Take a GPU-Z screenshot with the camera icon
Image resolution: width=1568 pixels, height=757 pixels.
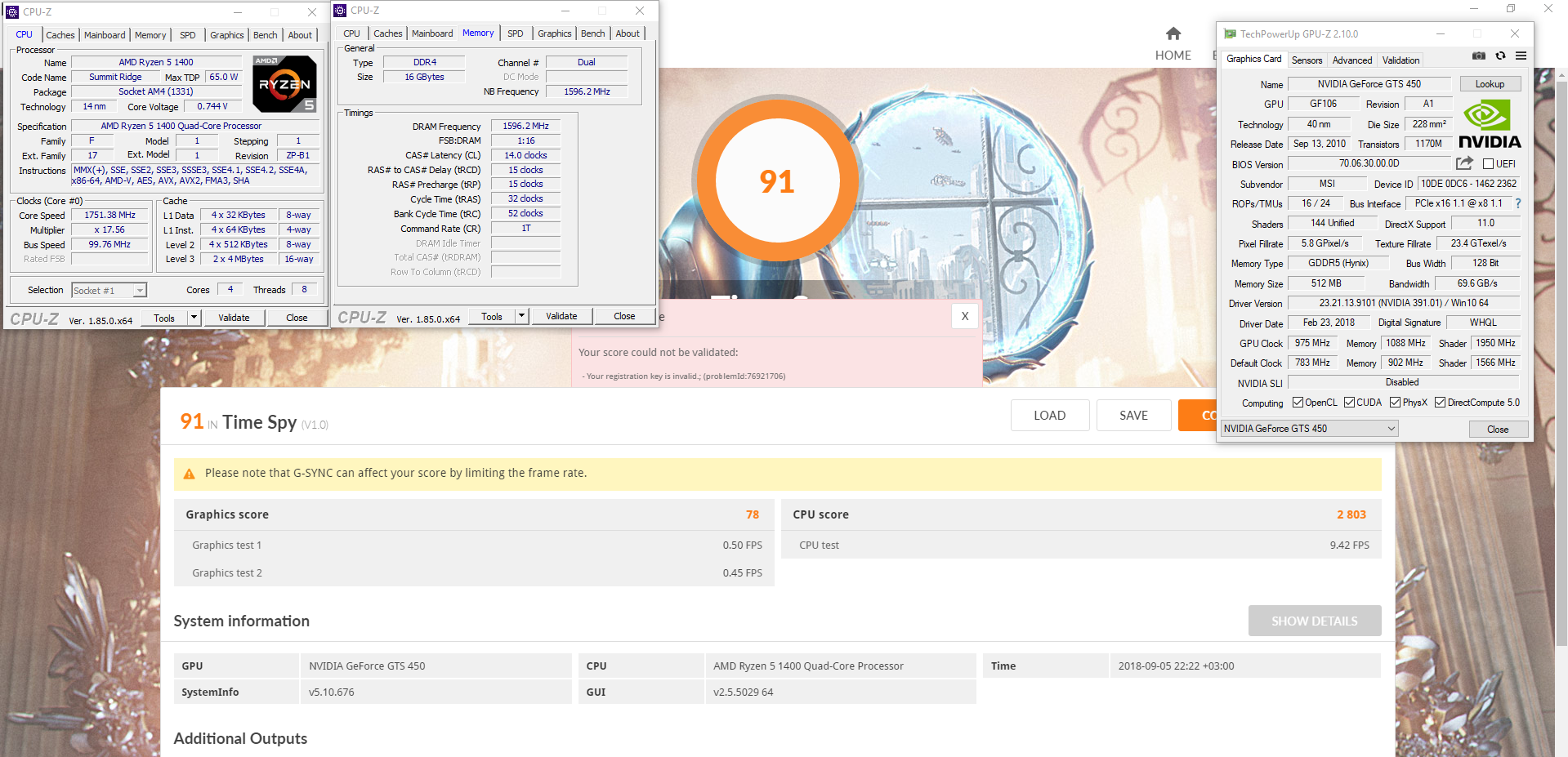1479,56
